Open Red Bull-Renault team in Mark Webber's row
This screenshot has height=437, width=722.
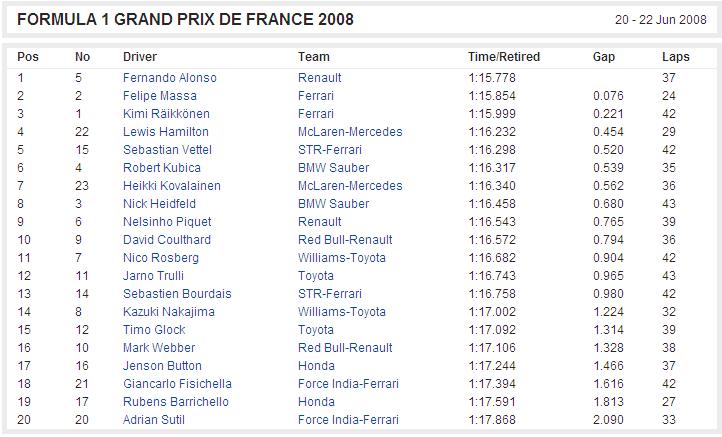345,348
